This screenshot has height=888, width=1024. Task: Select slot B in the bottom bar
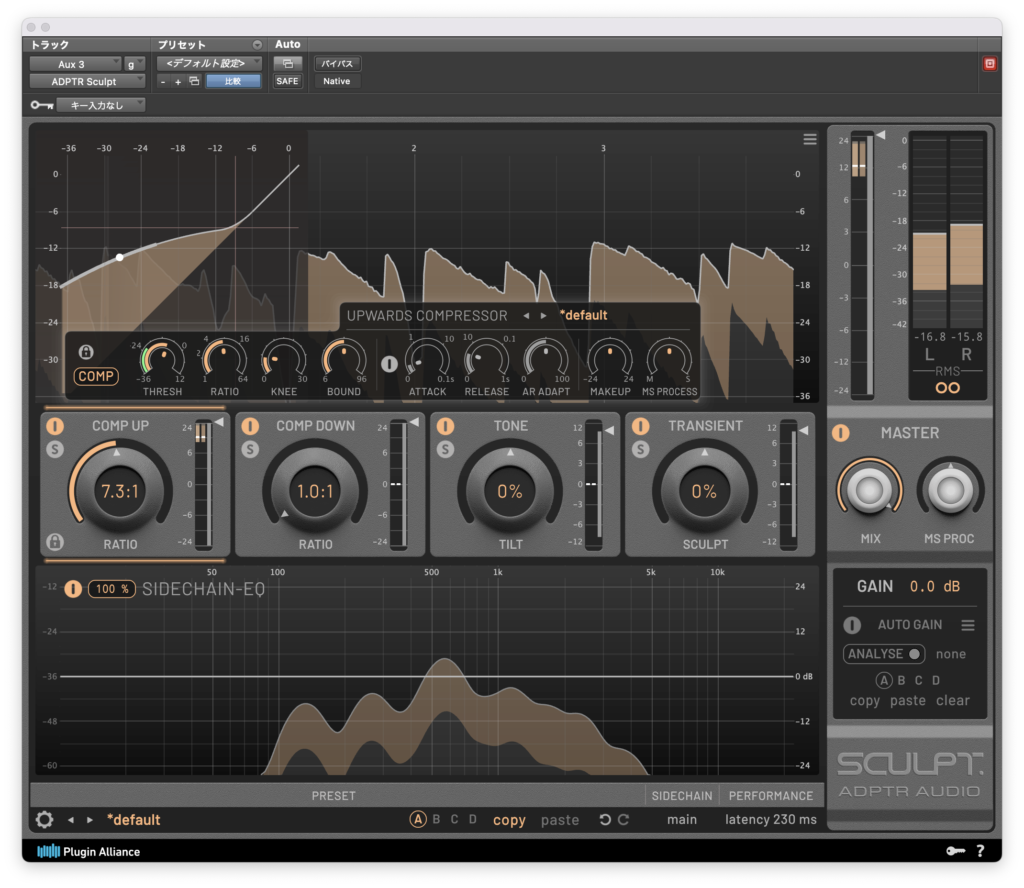436,819
